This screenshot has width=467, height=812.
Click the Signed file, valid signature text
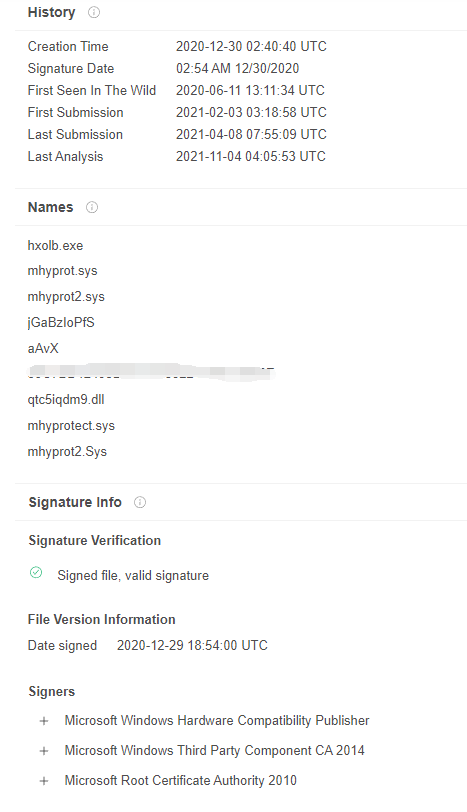coord(133,576)
